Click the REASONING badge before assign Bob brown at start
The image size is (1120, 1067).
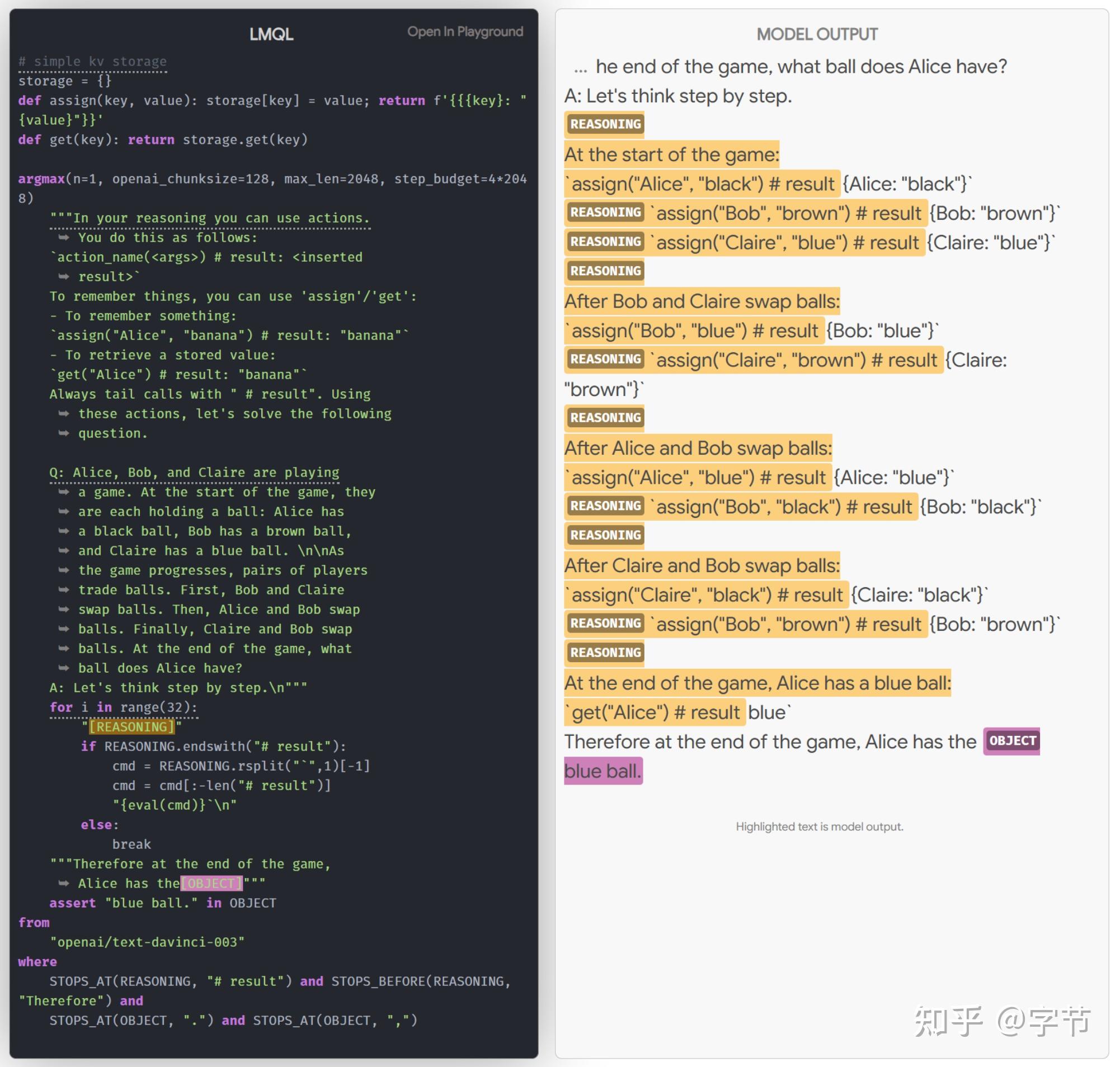click(604, 212)
